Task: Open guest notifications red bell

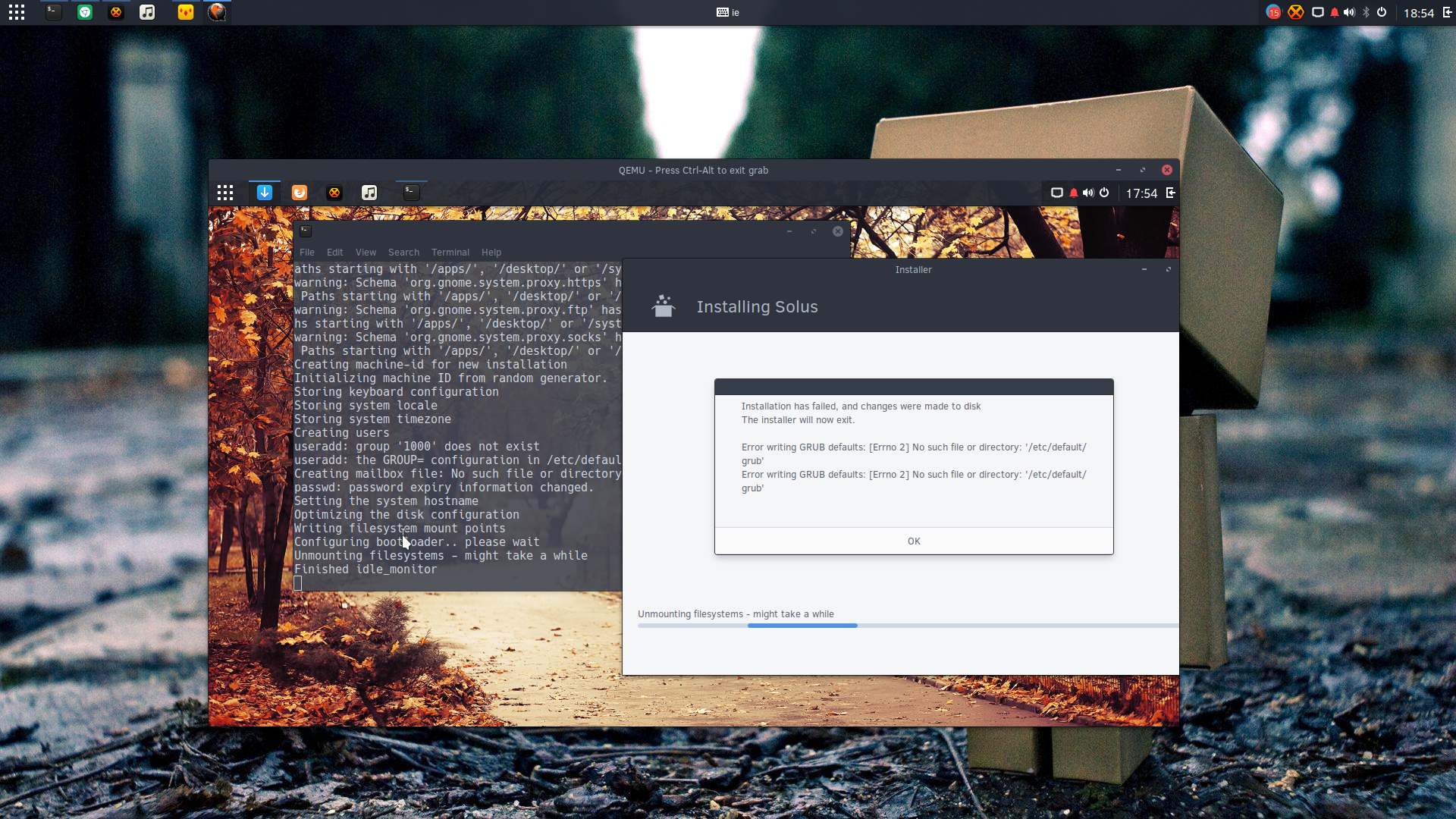Action: click(1074, 193)
